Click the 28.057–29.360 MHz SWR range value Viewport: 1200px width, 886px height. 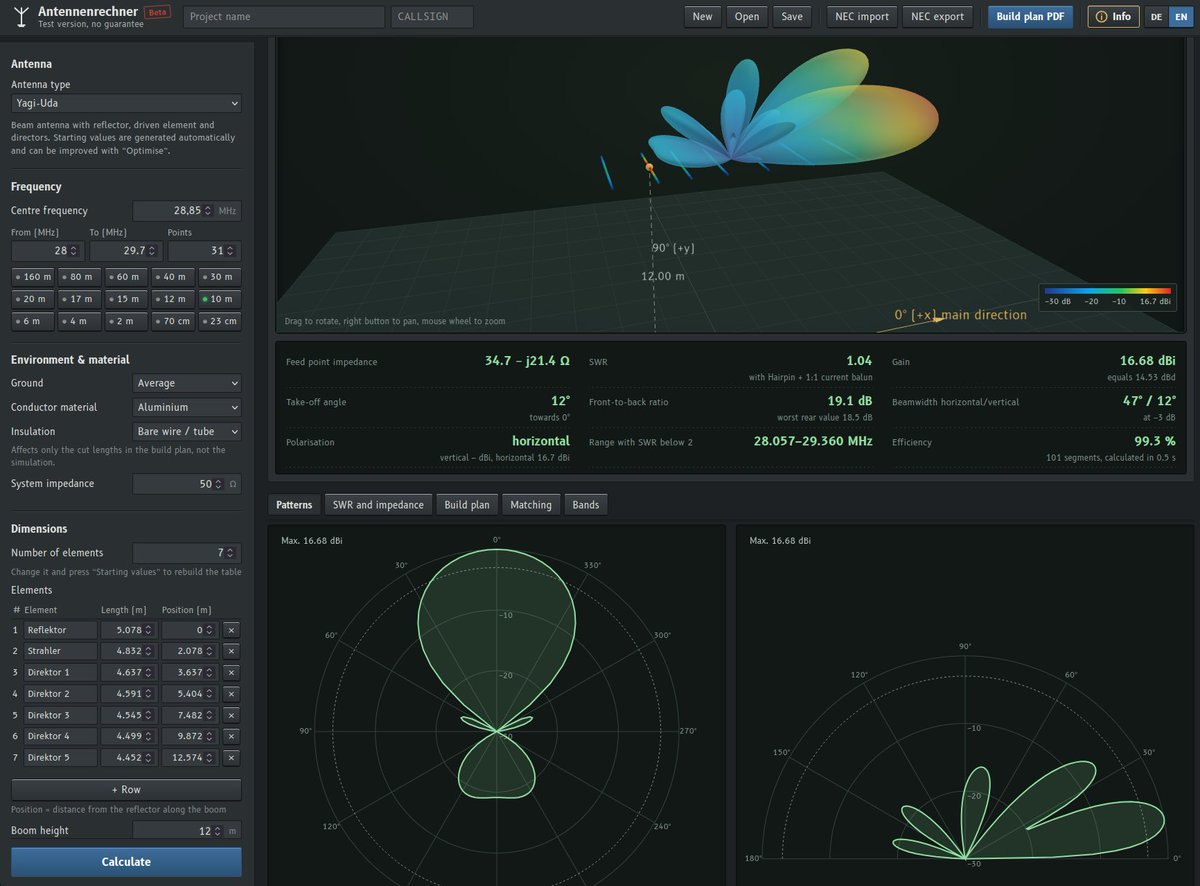pos(812,441)
